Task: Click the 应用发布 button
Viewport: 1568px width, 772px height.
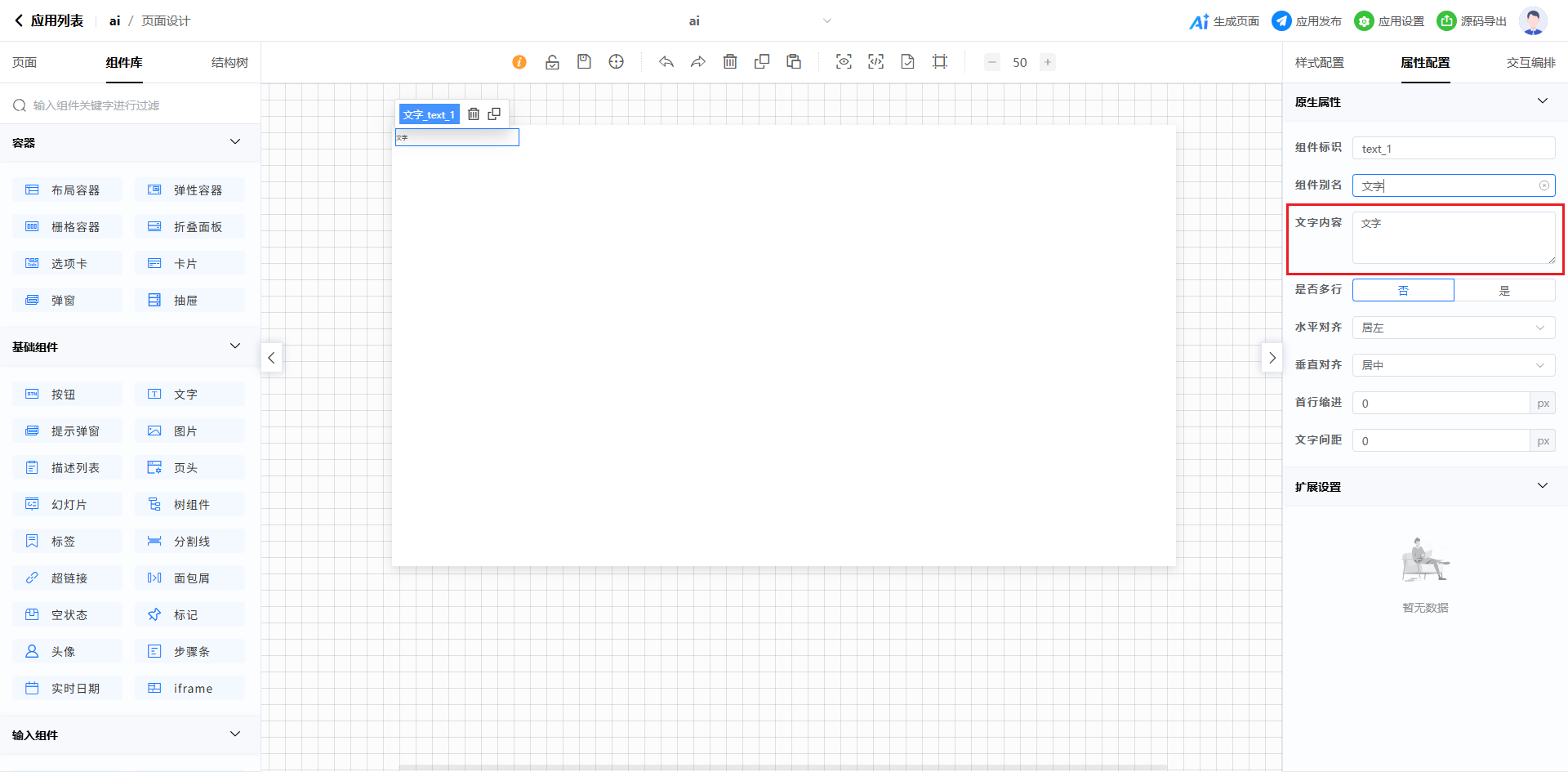Action: 1307,21
